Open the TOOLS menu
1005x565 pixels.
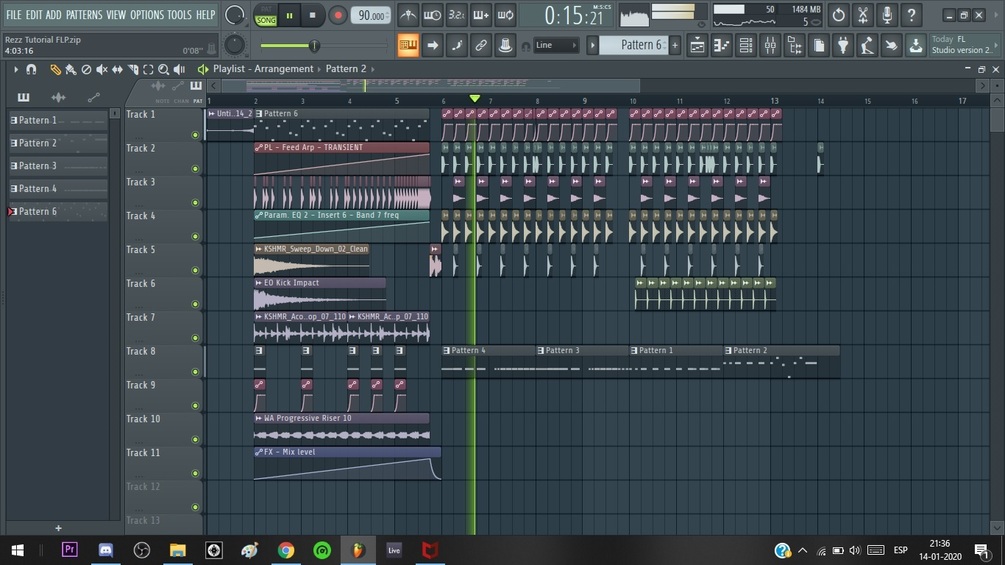(x=179, y=15)
